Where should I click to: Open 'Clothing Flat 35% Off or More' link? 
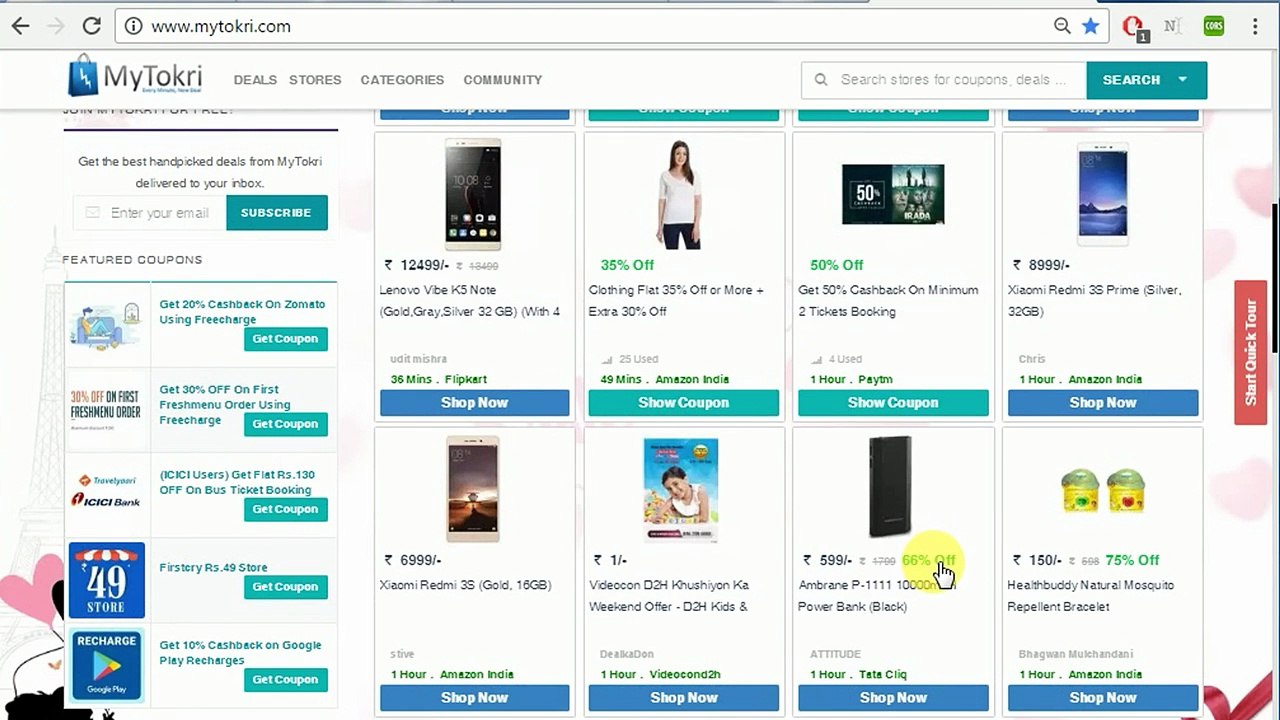click(x=677, y=301)
